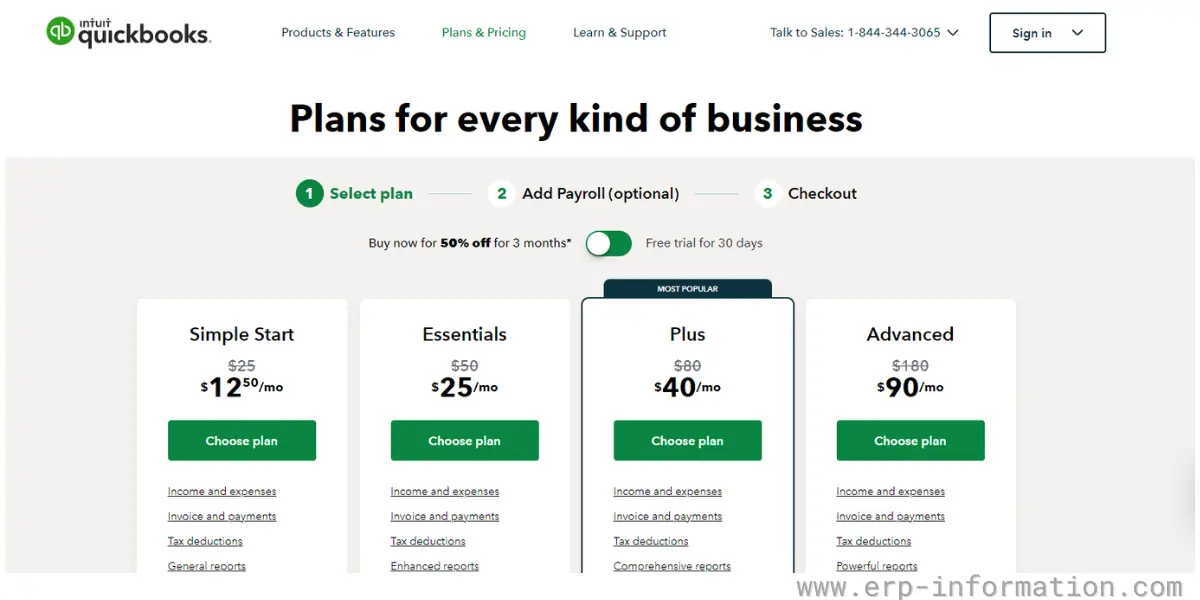The image size is (1200, 600).
Task: Toggle the Free trial for 30 days switch
Action: tap(608, 243)
